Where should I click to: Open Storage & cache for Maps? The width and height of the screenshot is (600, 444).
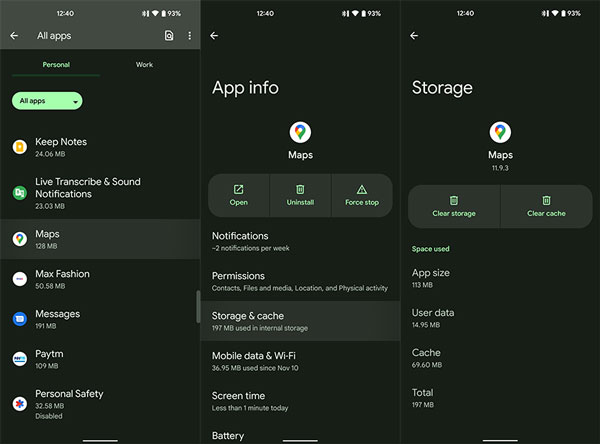coord(300,321)
